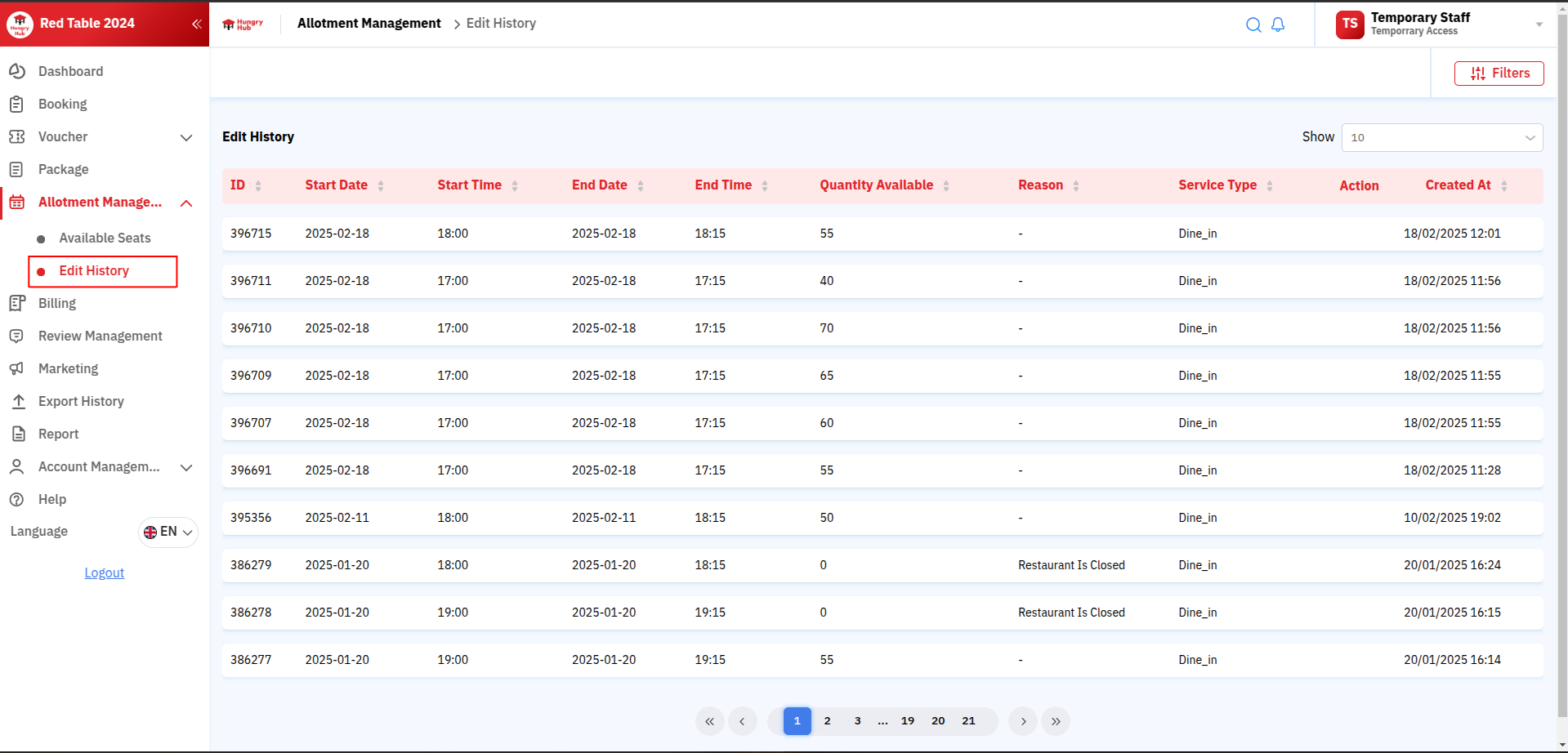Expand the Voucher submenu chevron
Image resolution: width=1568 pixels, height=753 pixels.
click(x=186, y=137)
